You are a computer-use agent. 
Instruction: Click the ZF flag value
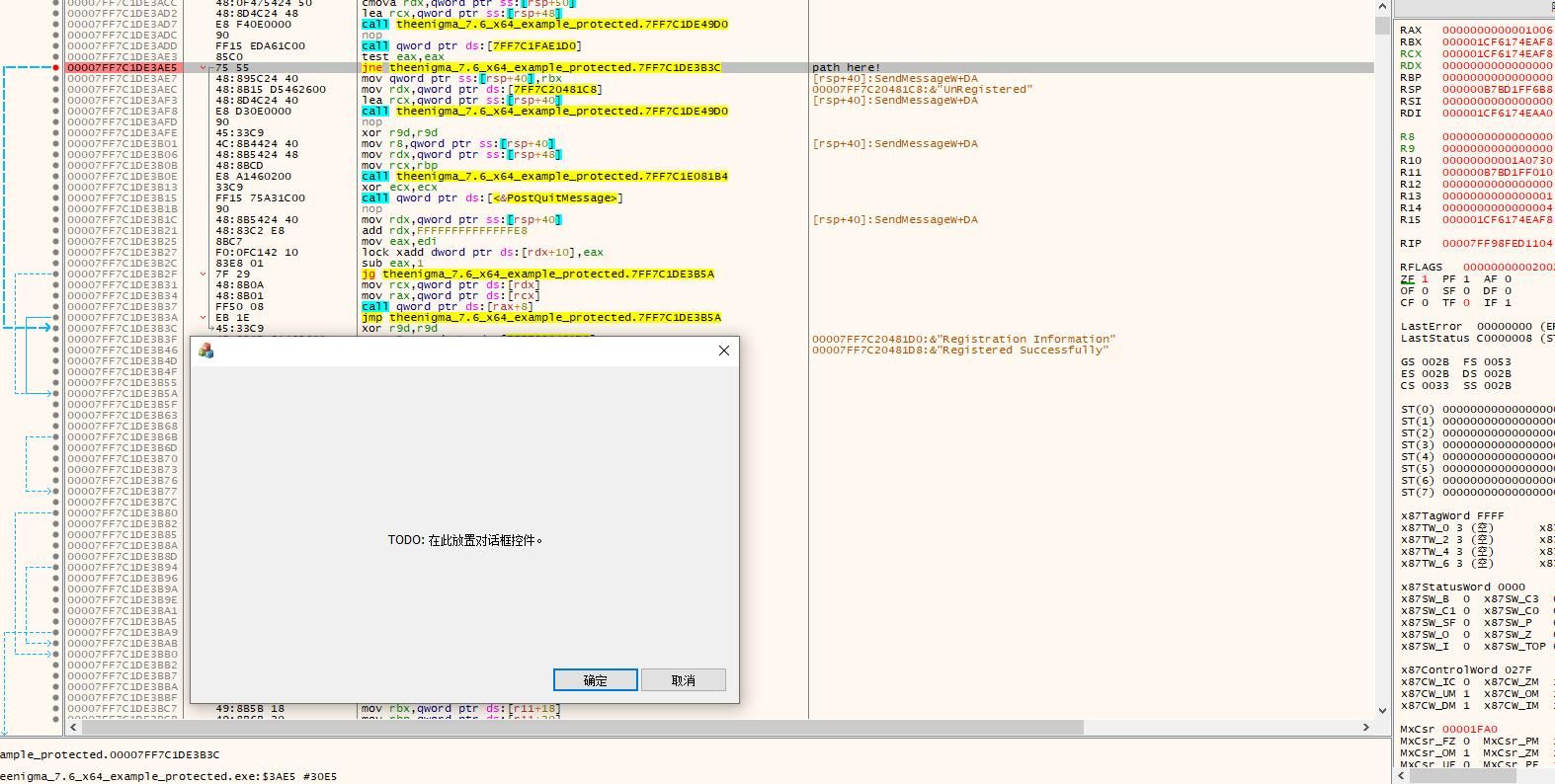[x=1425, y=279]
